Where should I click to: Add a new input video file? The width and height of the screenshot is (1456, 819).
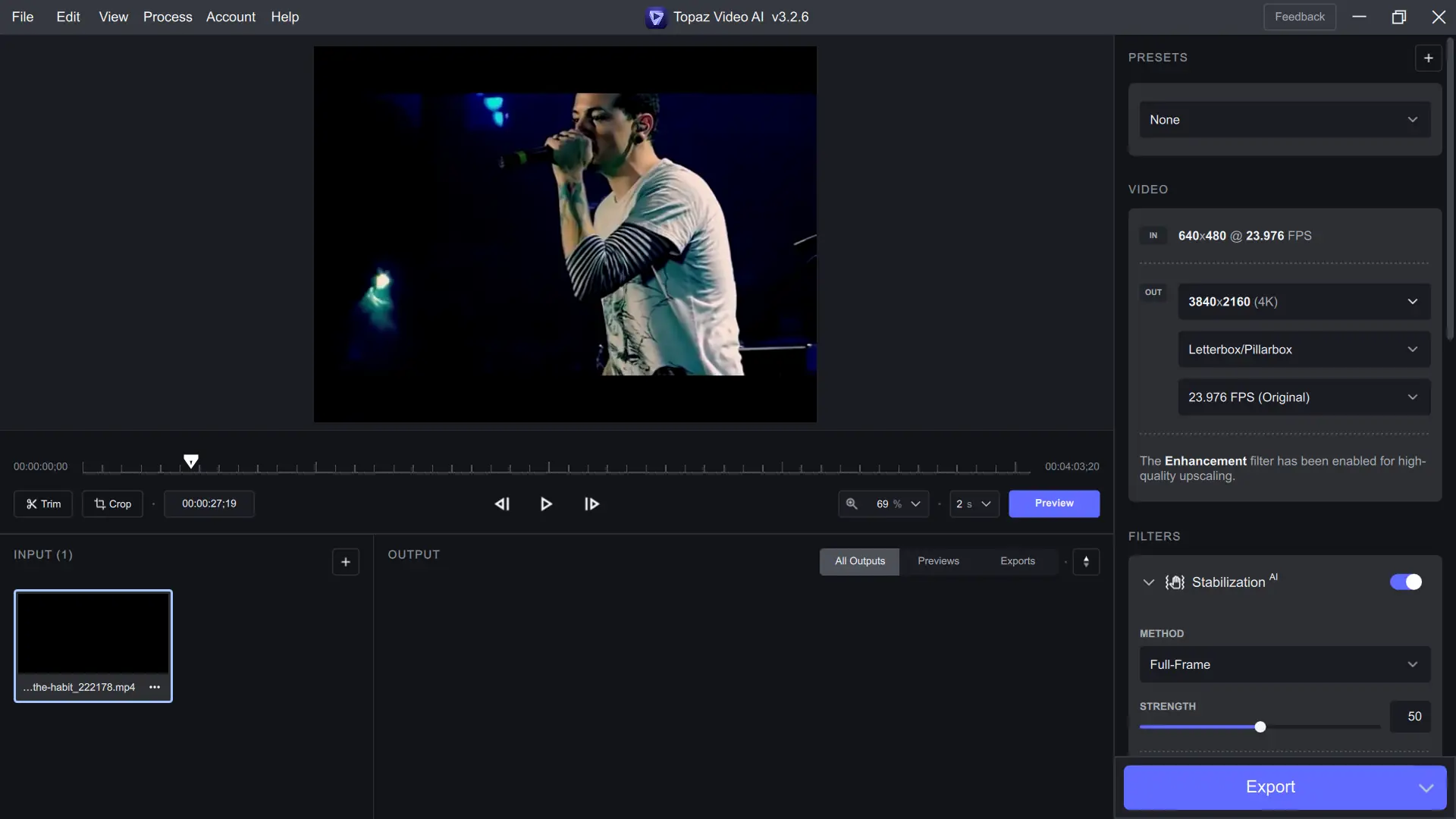(345, 562)
